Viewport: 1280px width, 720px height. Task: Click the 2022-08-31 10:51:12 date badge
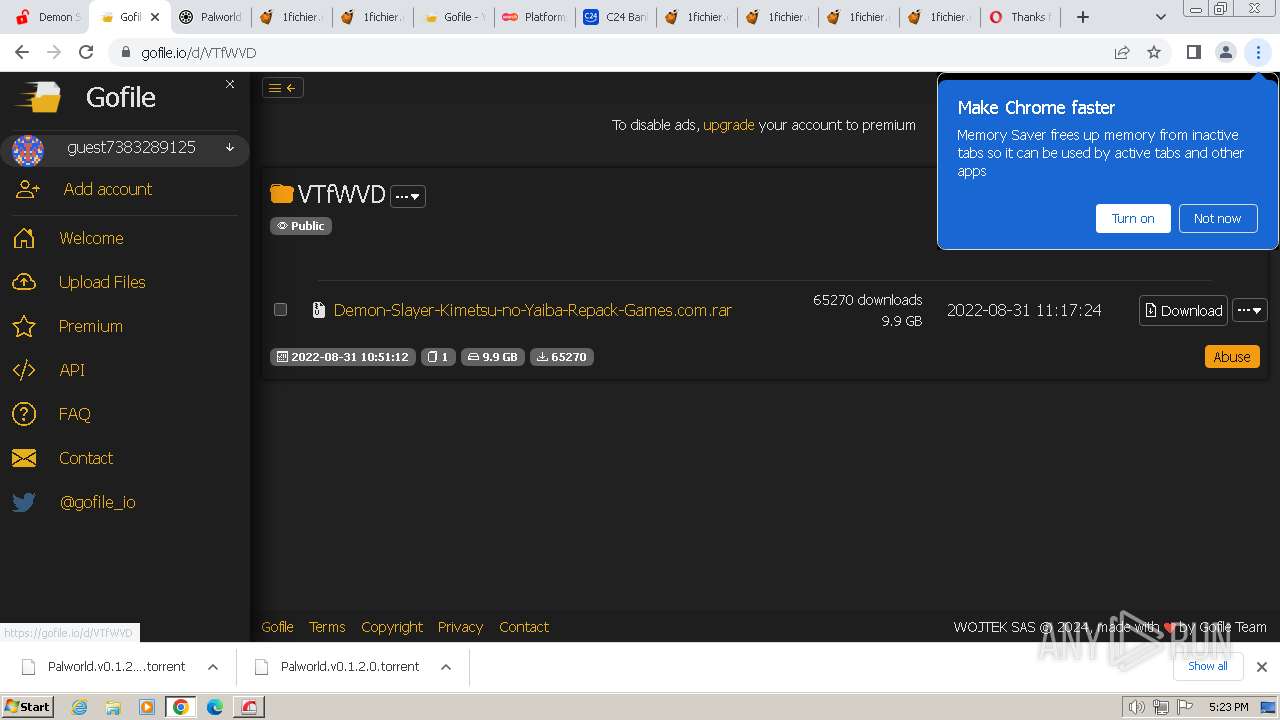coord(342,357)
